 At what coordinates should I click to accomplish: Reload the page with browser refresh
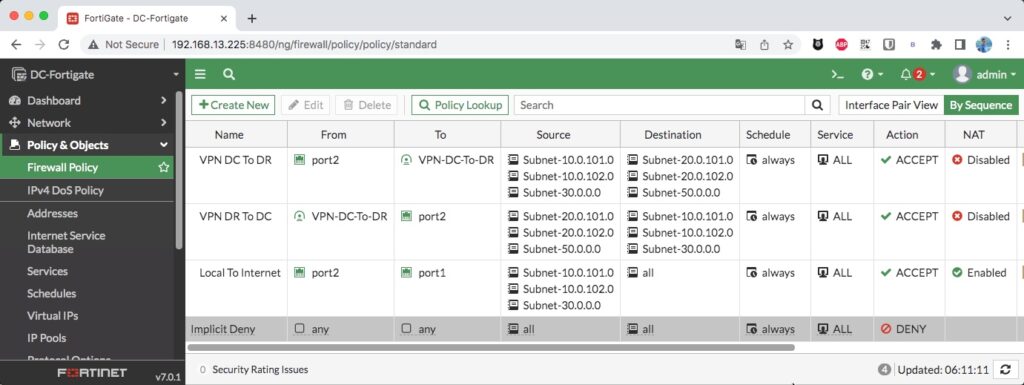click(x=64, y=44)
